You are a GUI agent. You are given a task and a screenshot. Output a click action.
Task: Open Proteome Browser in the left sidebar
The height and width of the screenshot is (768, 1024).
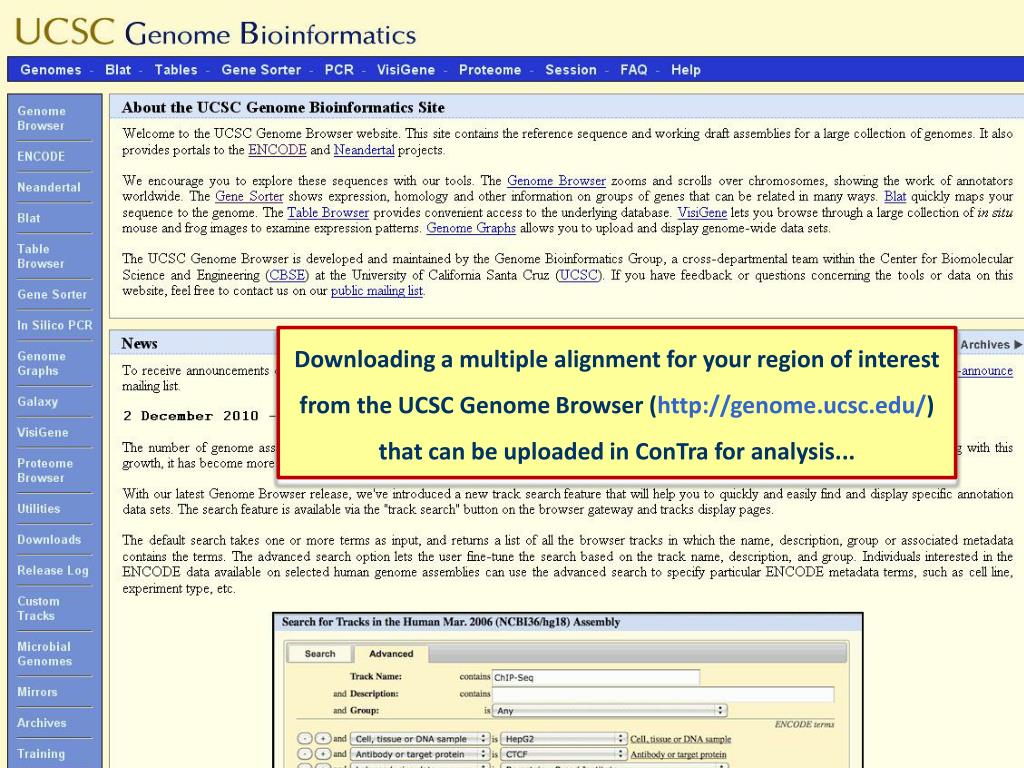tap(45, 470)
